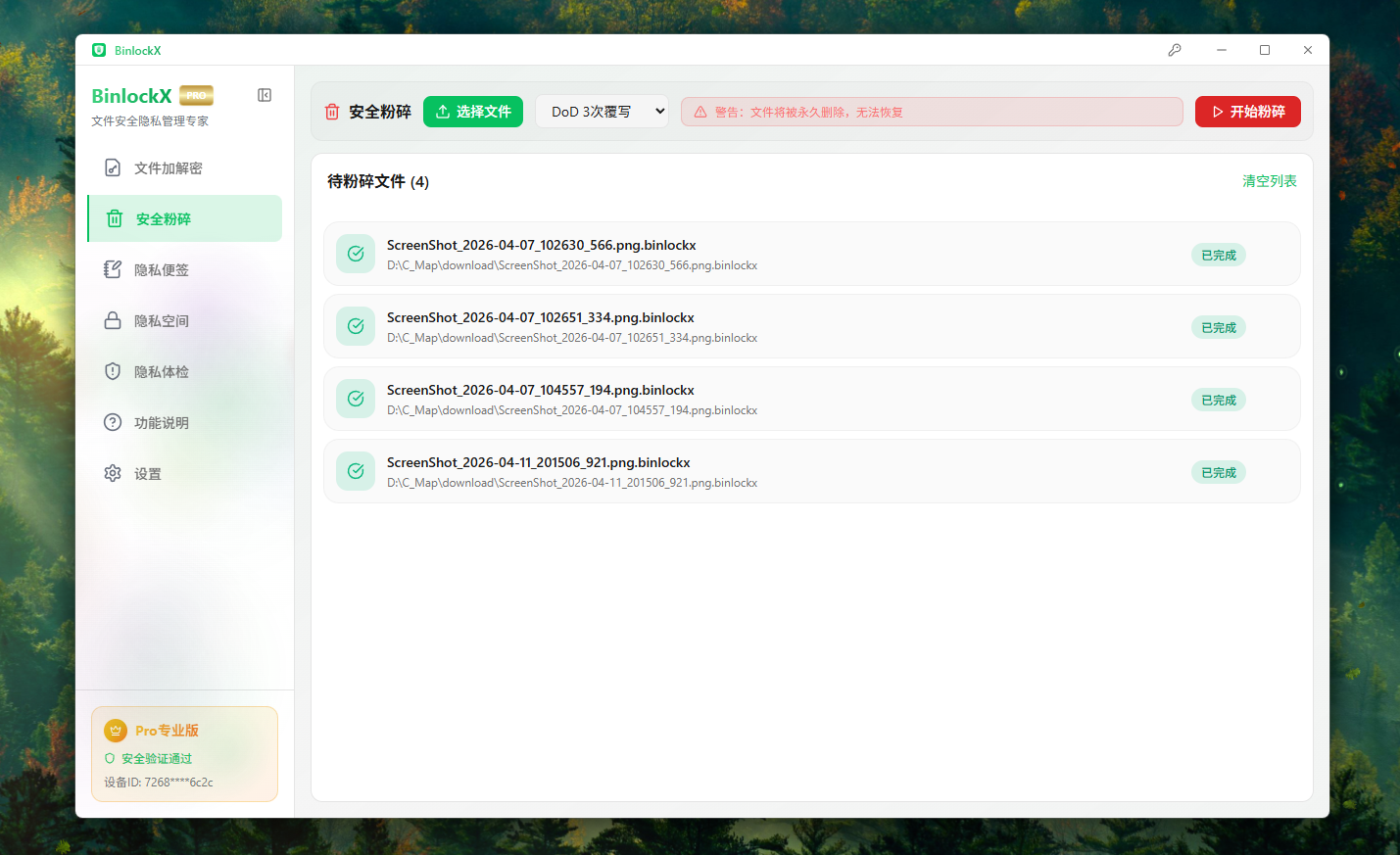The image size is (1400, 855).
Task: Click the gold PRO badge beside BinlockX
Action: click(196, 95)
